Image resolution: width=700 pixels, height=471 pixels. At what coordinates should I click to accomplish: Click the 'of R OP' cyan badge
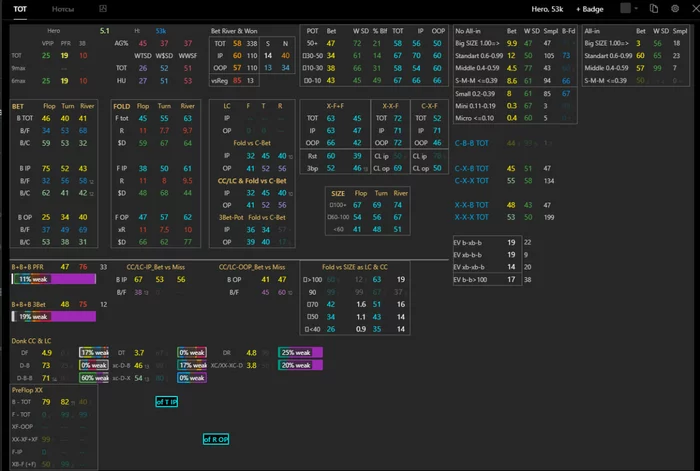[216, 439]
